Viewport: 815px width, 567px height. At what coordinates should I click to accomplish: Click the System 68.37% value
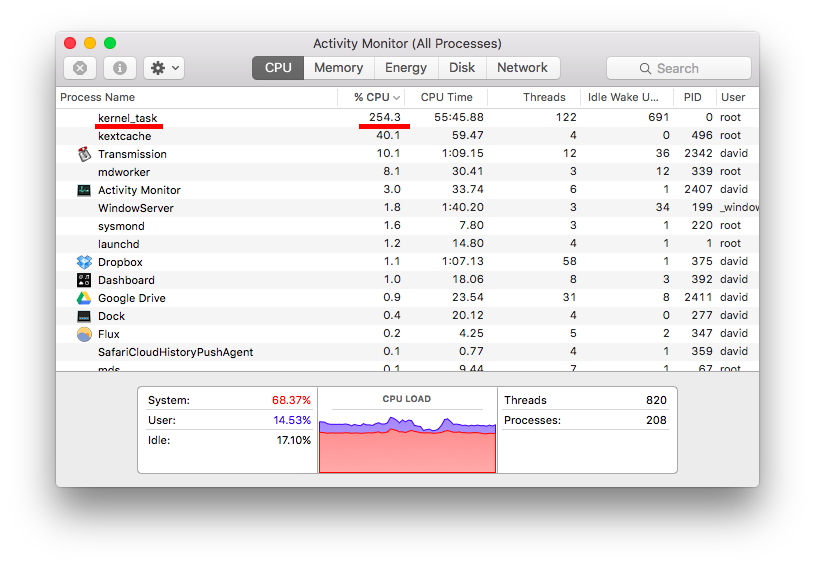[291, 400]
